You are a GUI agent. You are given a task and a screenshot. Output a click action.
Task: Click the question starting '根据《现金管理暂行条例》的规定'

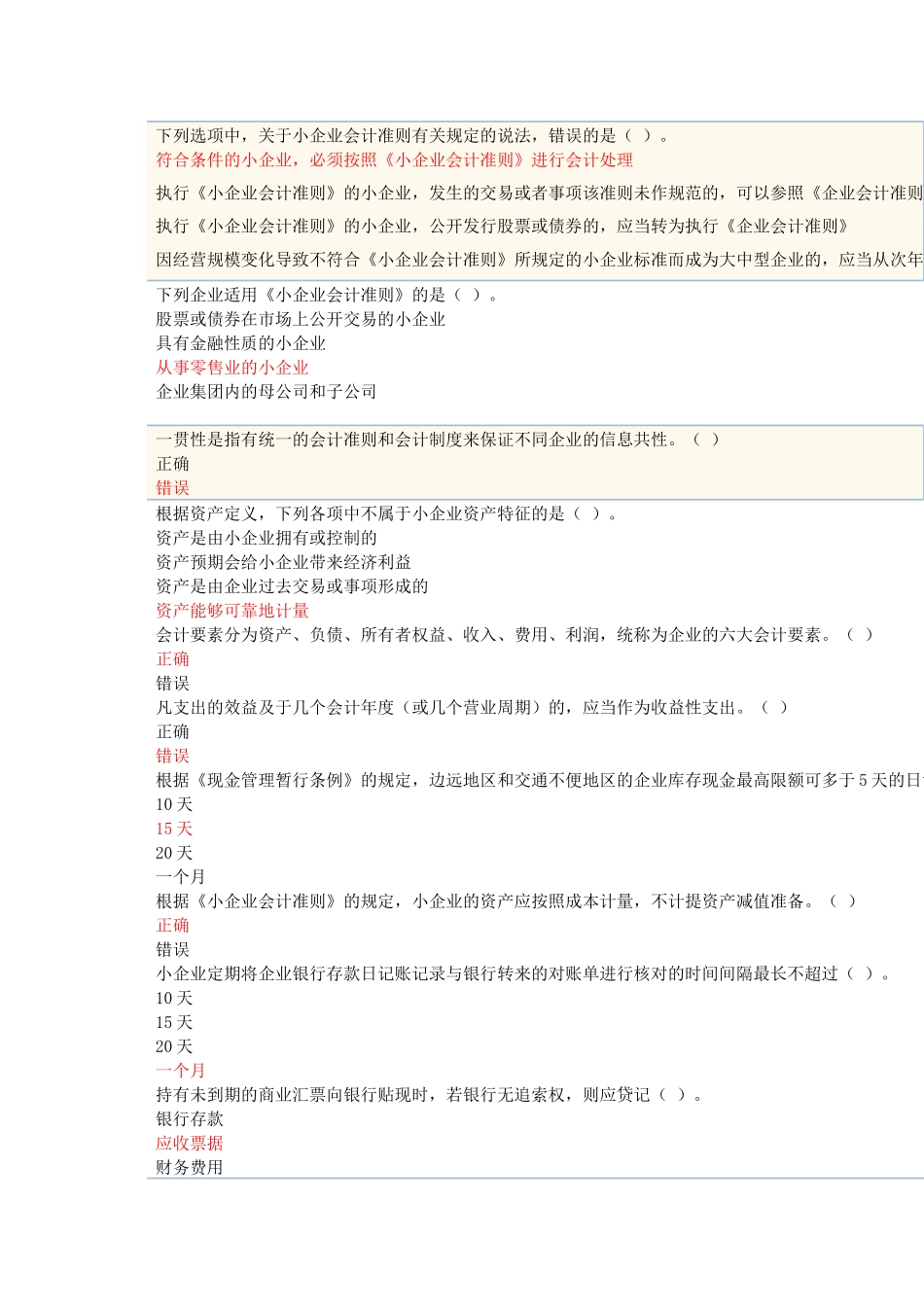pos(539,780)
